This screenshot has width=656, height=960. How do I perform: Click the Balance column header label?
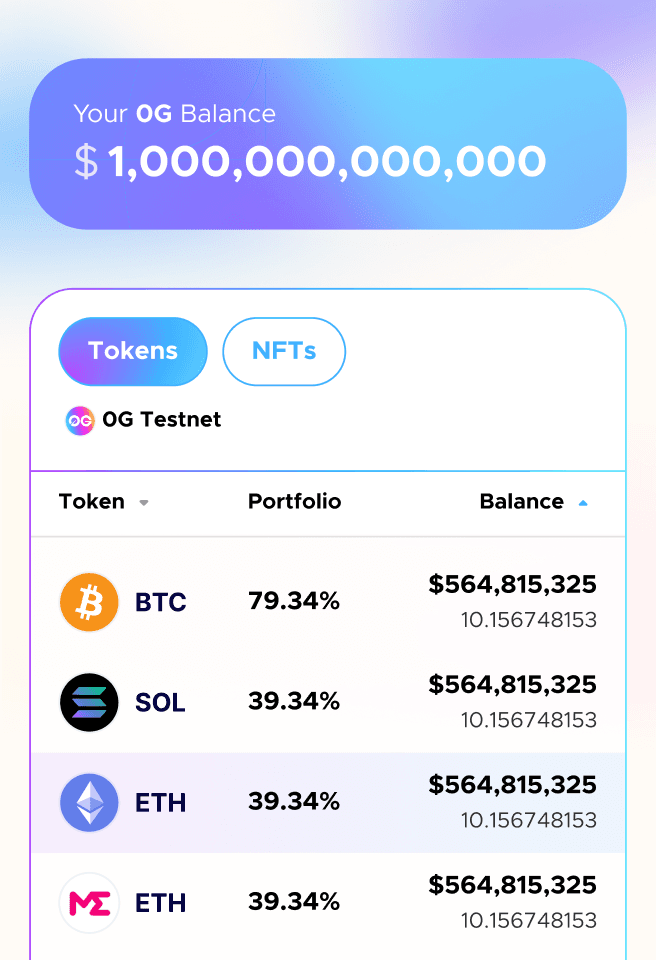coord(522,502)
